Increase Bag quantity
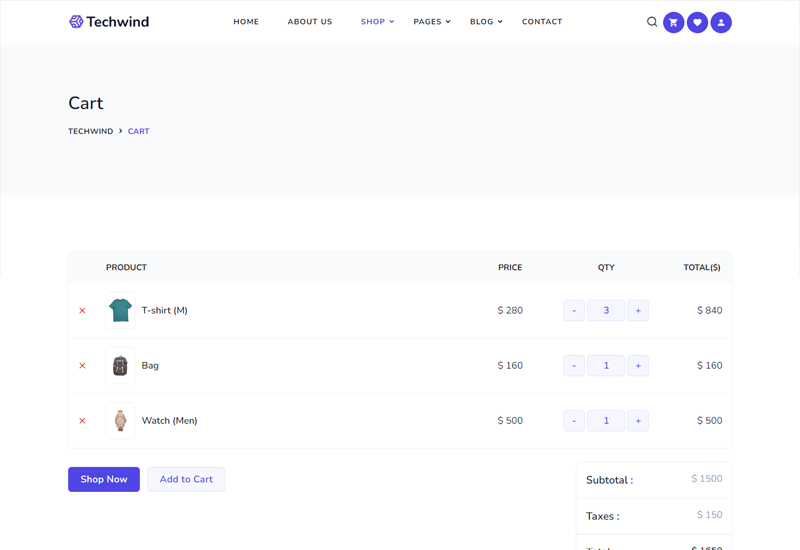The width and height of the screenshot is (800, 550). (638, 366)
